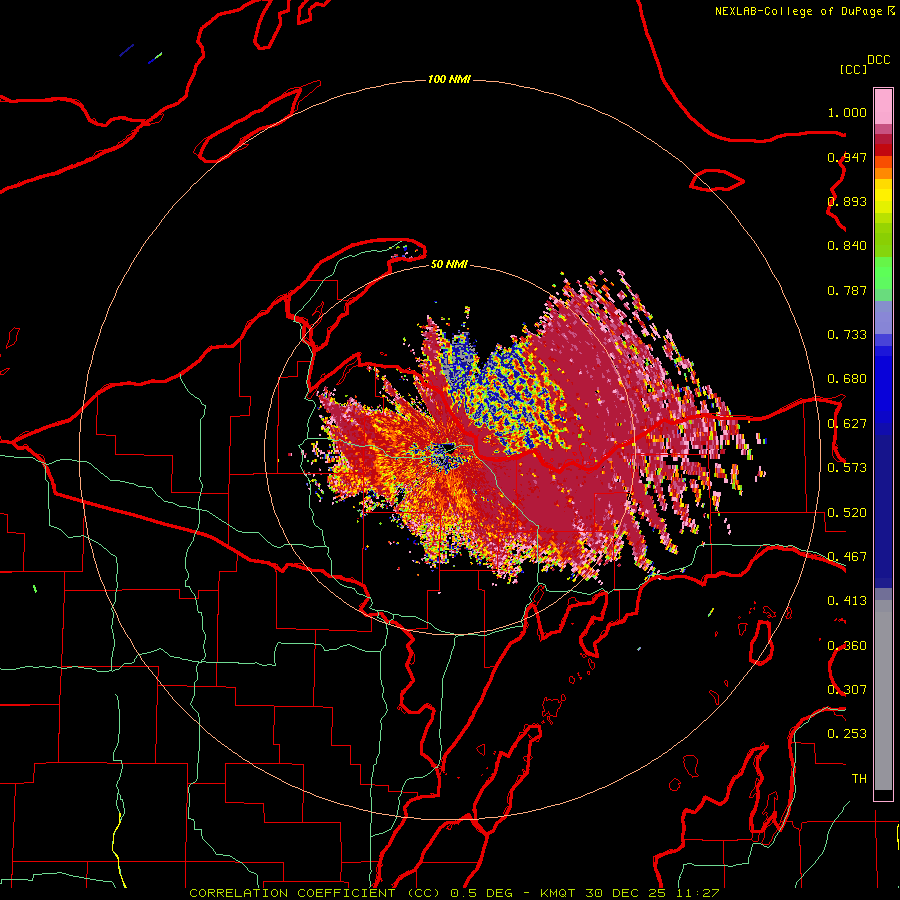
Task: Click the 0.467 legend value
Action: pos(847,557)
